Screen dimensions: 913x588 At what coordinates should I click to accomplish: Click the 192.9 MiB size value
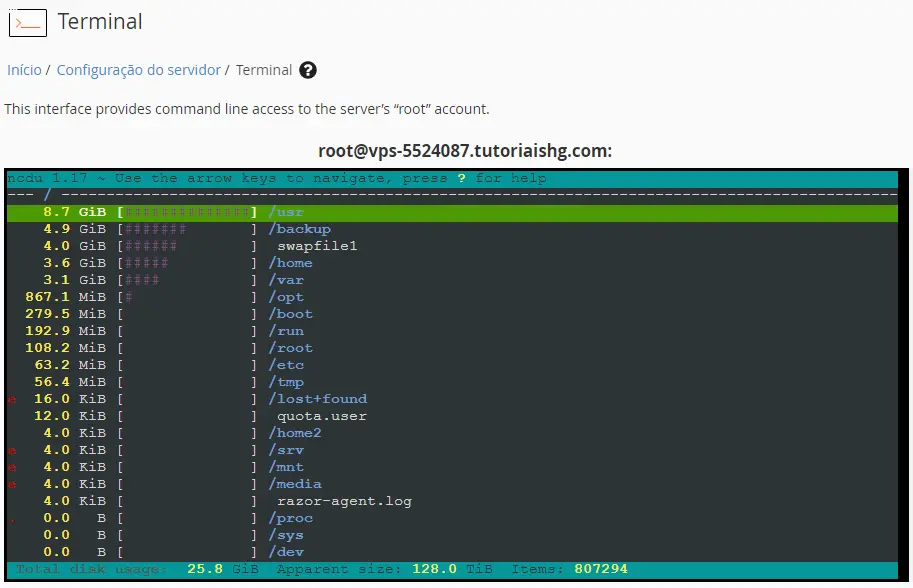point(66,331)
